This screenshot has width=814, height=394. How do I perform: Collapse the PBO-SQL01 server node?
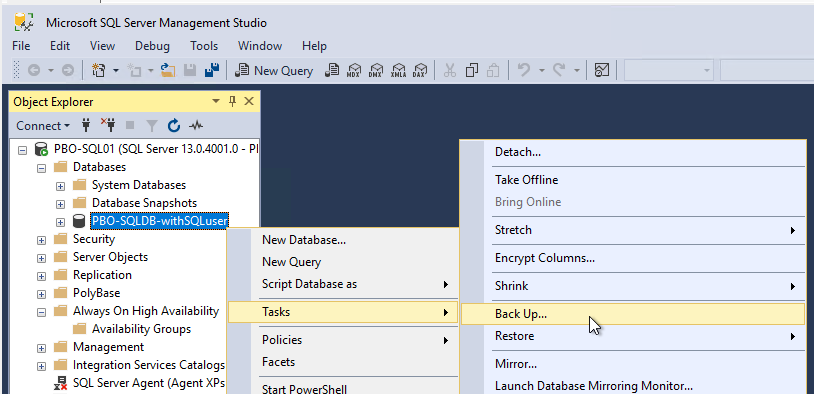click(x=22, y=150)
